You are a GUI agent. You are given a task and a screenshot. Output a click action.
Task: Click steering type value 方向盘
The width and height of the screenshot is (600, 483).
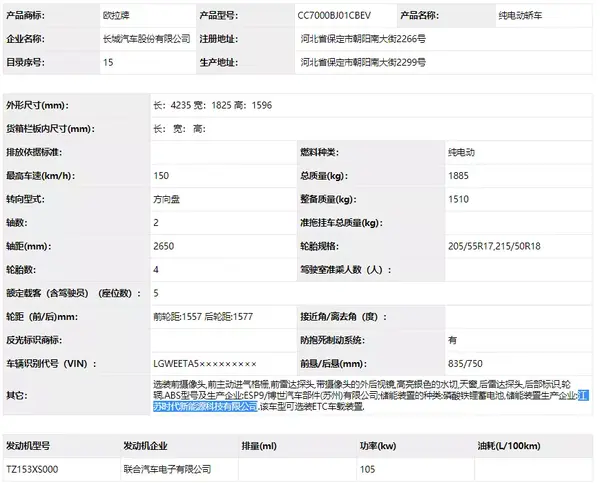click(166, 199)
